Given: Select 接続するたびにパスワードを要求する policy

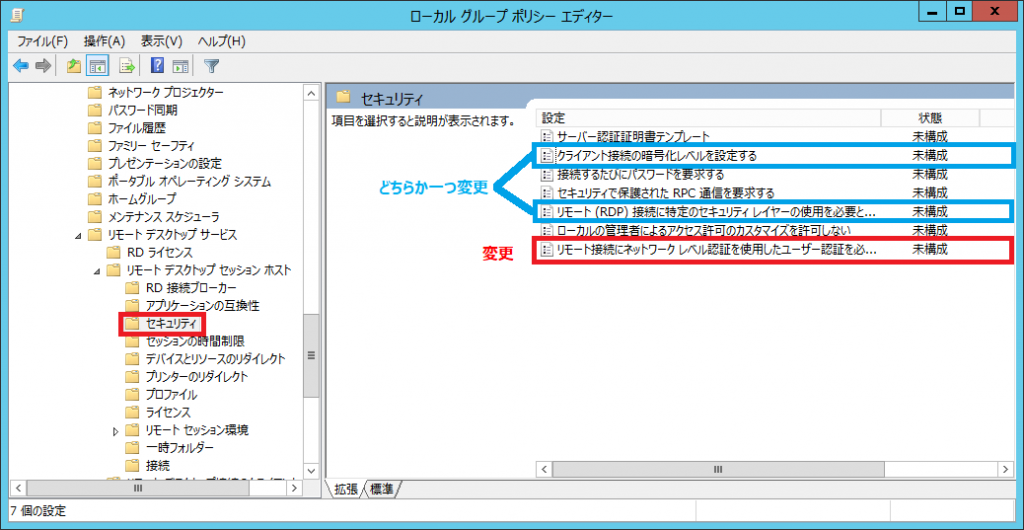Looking at the screenshot, I should tap(640, 174).
